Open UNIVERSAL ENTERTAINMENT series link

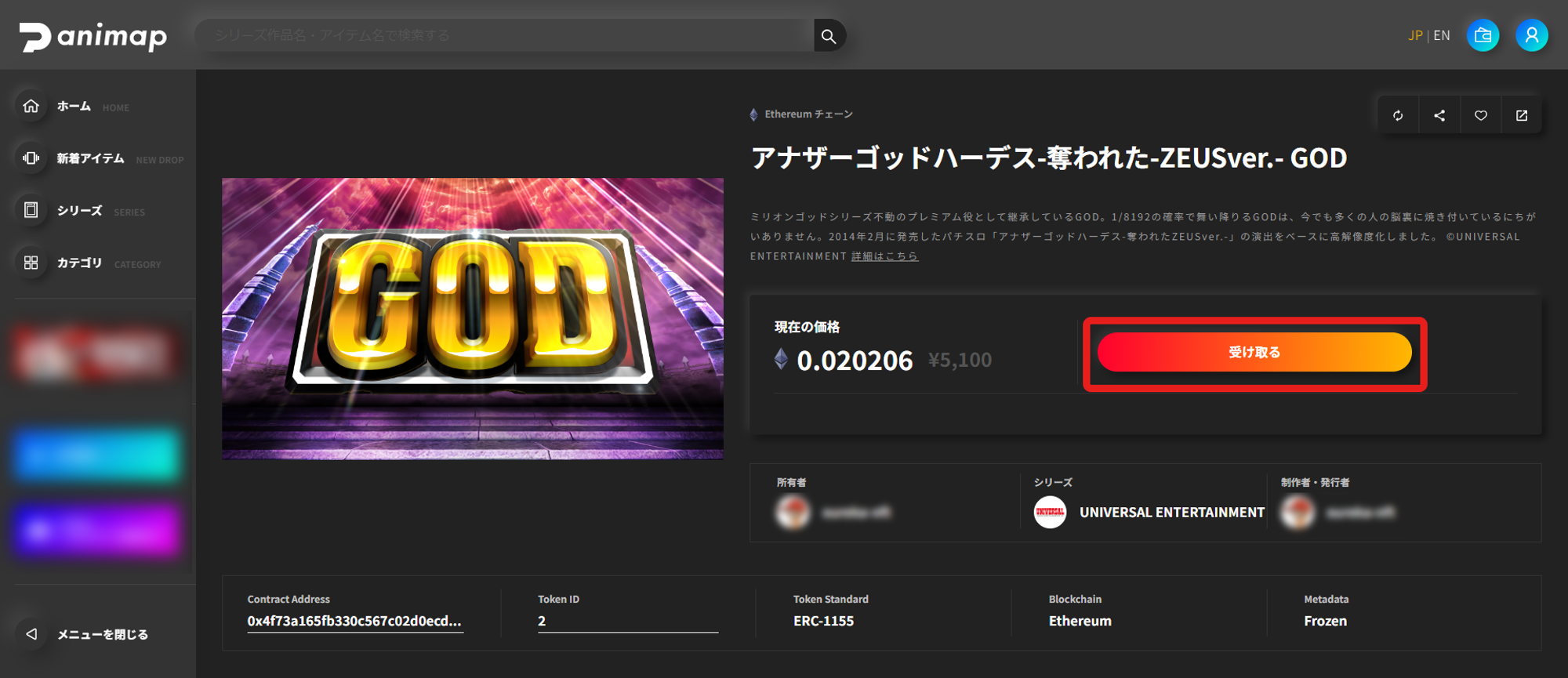click(x=1172, y=513)
